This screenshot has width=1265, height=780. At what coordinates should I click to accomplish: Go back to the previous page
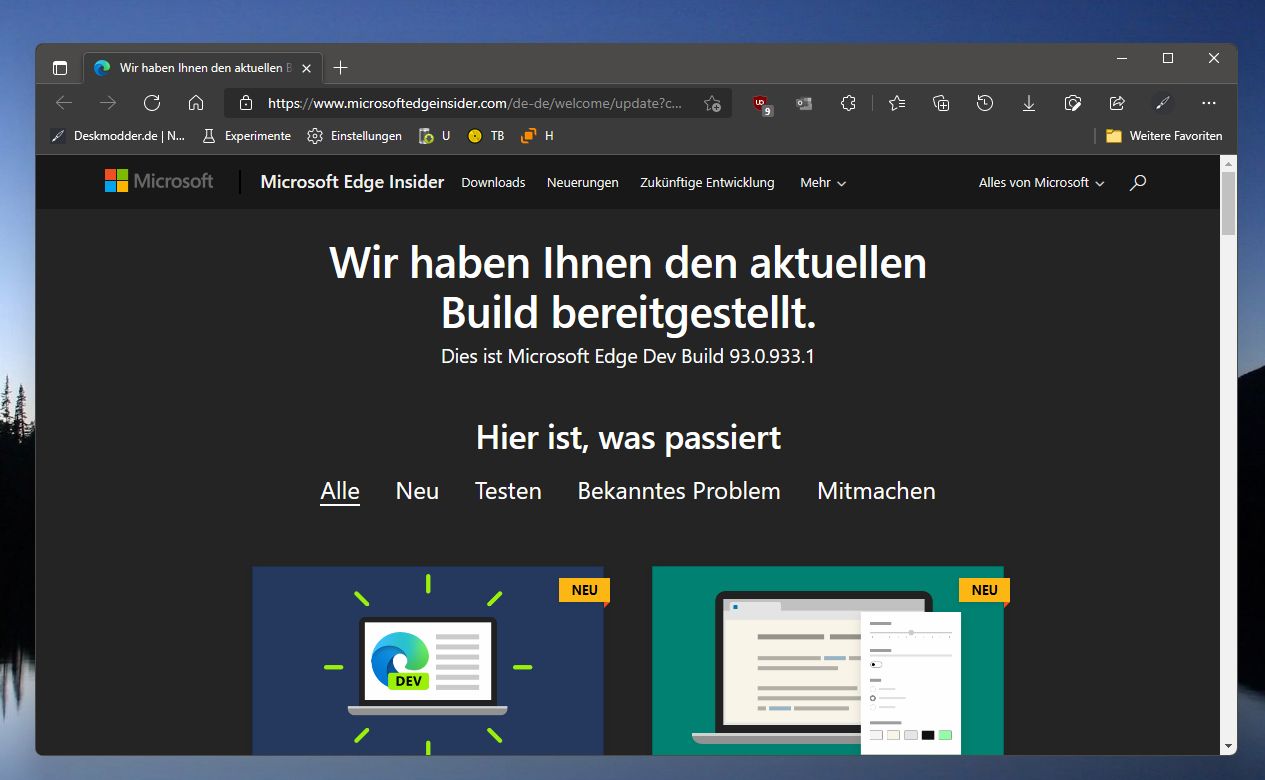tap(64, 103)
